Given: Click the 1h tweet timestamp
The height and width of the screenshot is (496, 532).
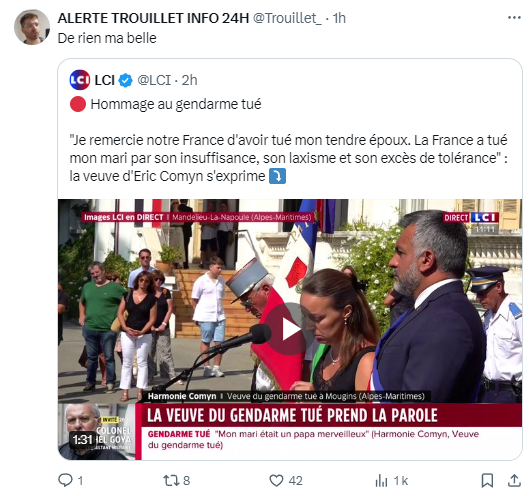Looking at the screenshot, I should click(339, 18).
